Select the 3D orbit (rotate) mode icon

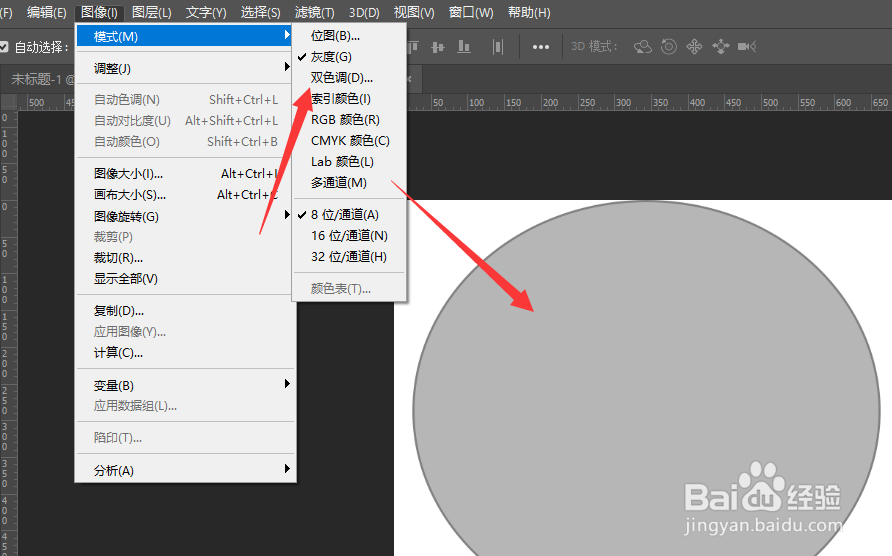(643, 47)
